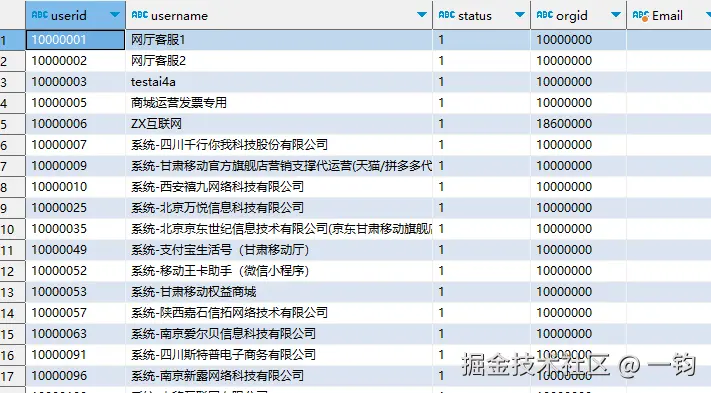Screen dimensions: 711x393
Task: Select userid cell 10000001
Action: tap(75, 40)
